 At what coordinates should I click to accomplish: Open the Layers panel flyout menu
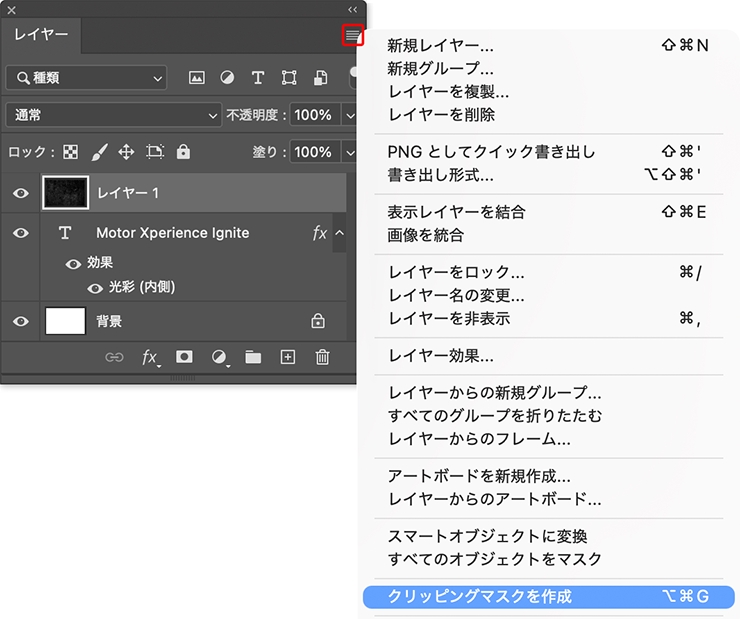pyautogui.click(x=352, y=36)
